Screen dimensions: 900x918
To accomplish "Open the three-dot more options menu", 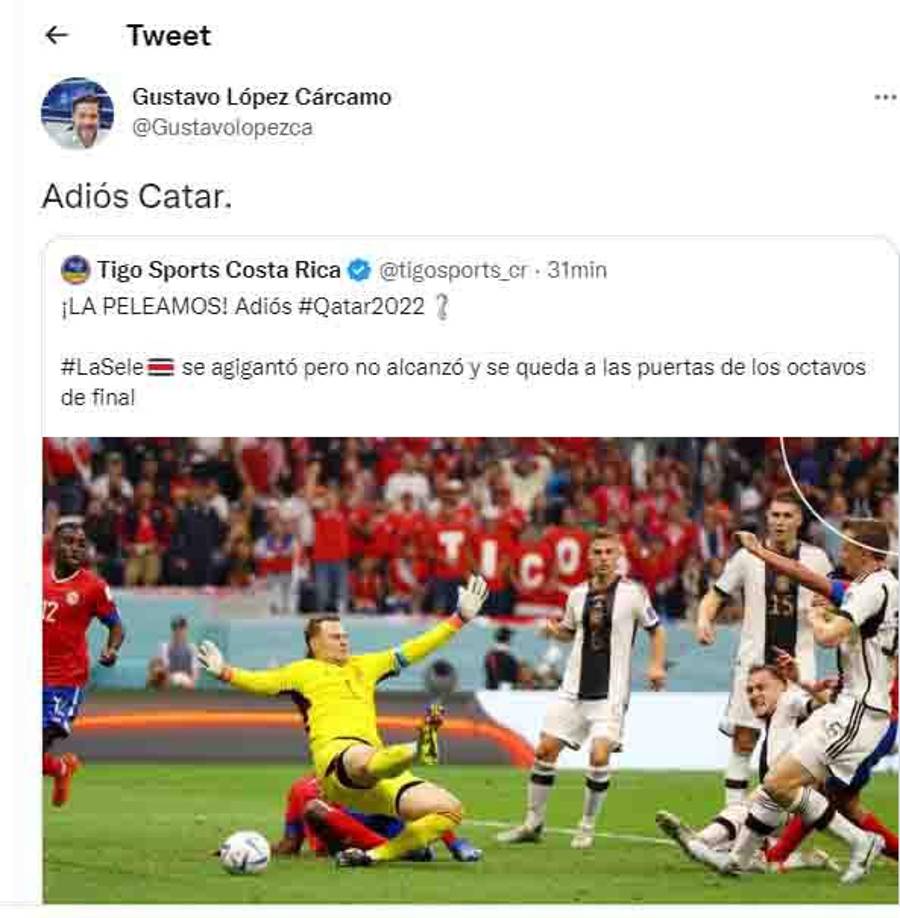I will [x=885, y=97].
